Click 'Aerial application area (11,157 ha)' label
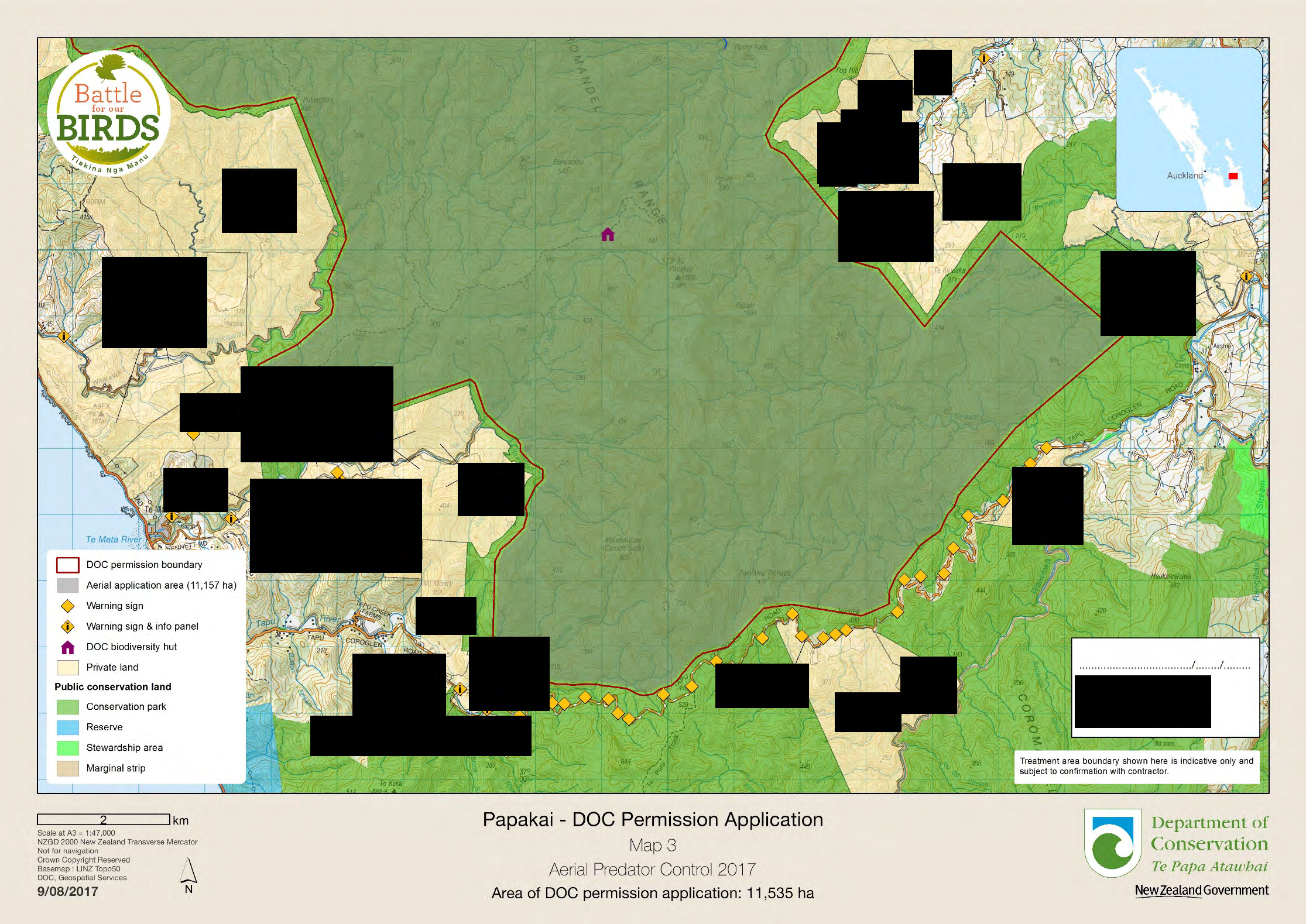This screenshot has height=924, width=1306. coord(162,585)
